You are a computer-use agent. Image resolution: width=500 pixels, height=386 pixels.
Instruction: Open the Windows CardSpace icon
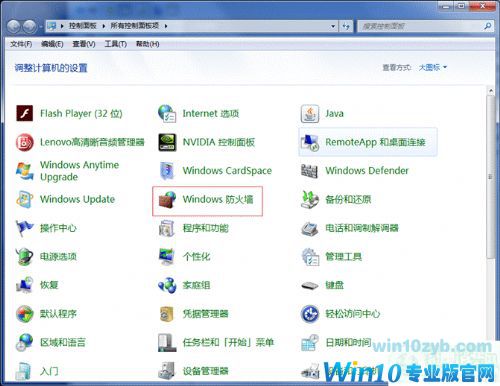(x=167, y=171)
